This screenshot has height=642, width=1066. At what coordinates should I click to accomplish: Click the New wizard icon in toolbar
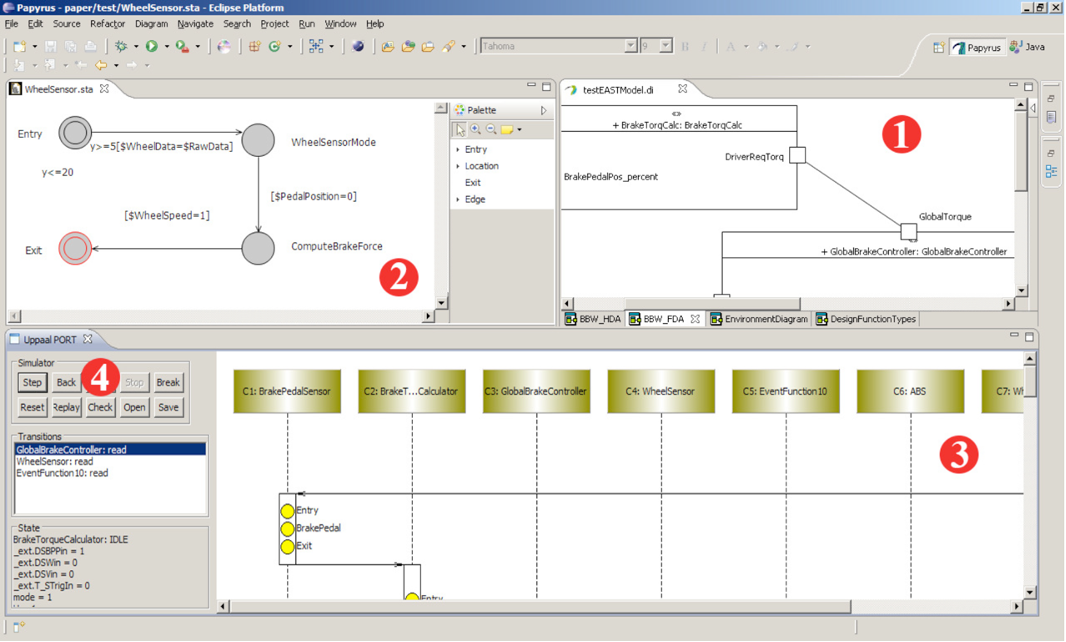point(19,46)
